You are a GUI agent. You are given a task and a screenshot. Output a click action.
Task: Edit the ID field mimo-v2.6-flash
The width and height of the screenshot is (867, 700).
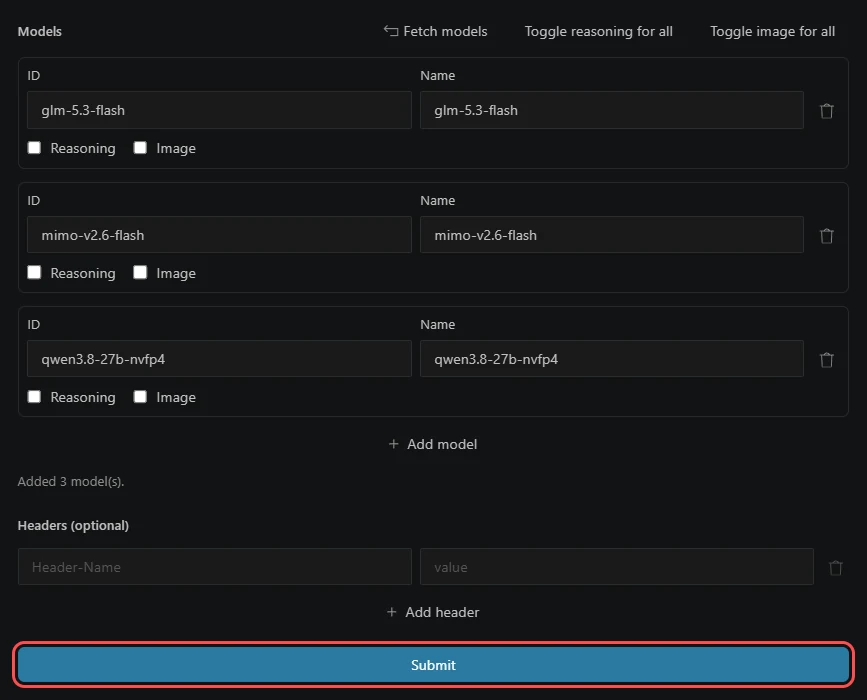[219, 235]
